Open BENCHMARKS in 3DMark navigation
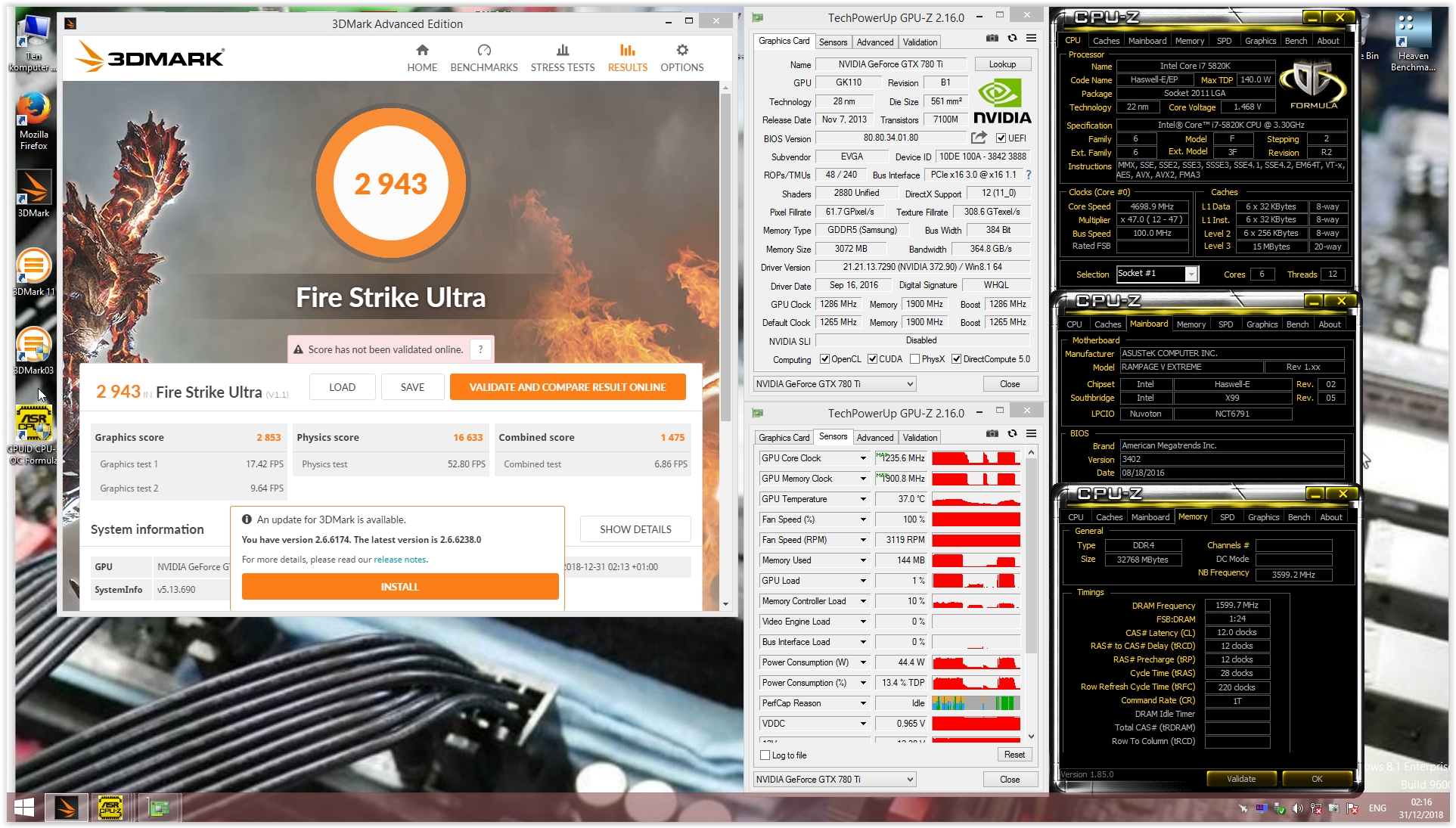The height and width of the screenshot is (828, 1456). point(484,58)
